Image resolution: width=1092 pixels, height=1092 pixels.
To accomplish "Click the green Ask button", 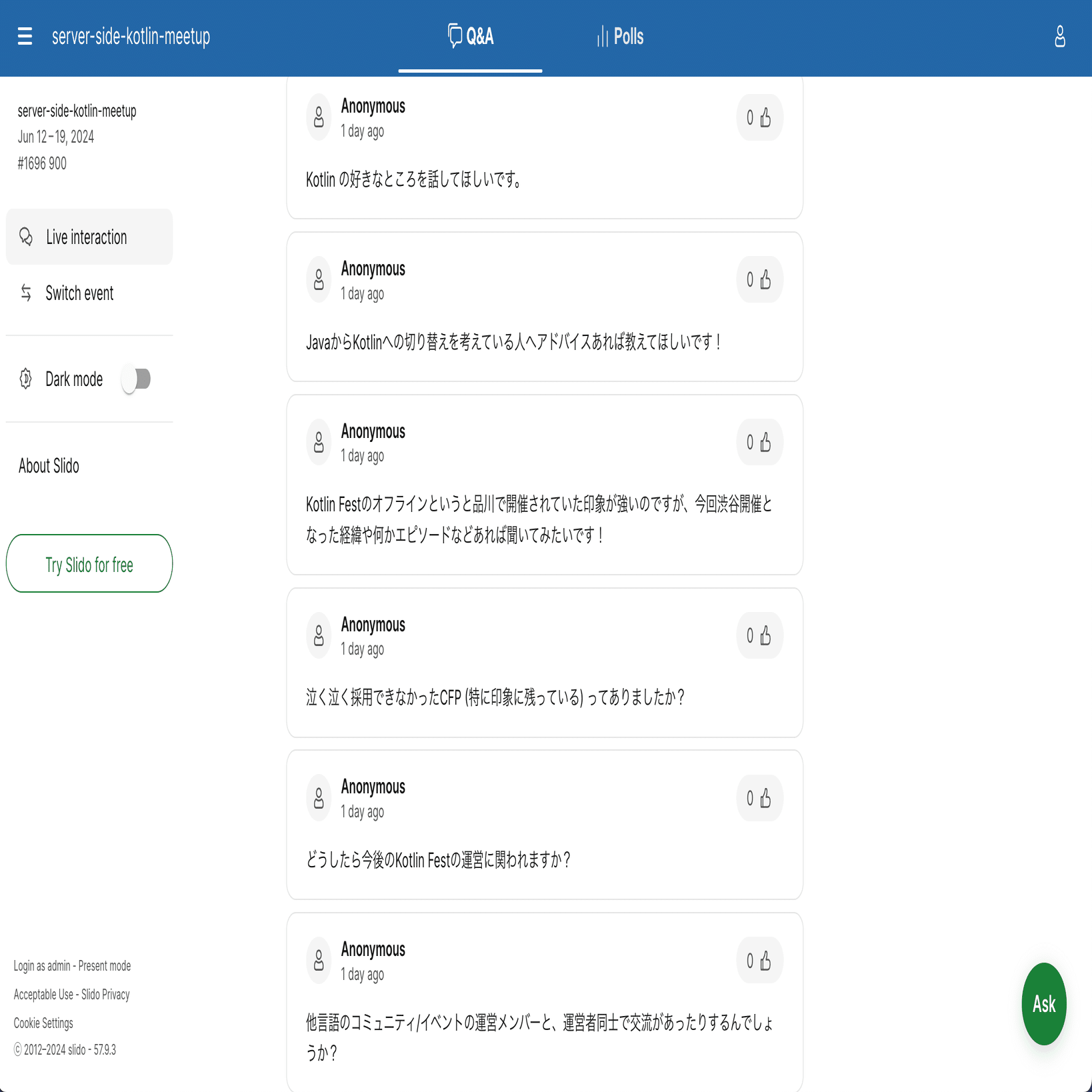I will pyautogui.click(x=1044, y=1003).
